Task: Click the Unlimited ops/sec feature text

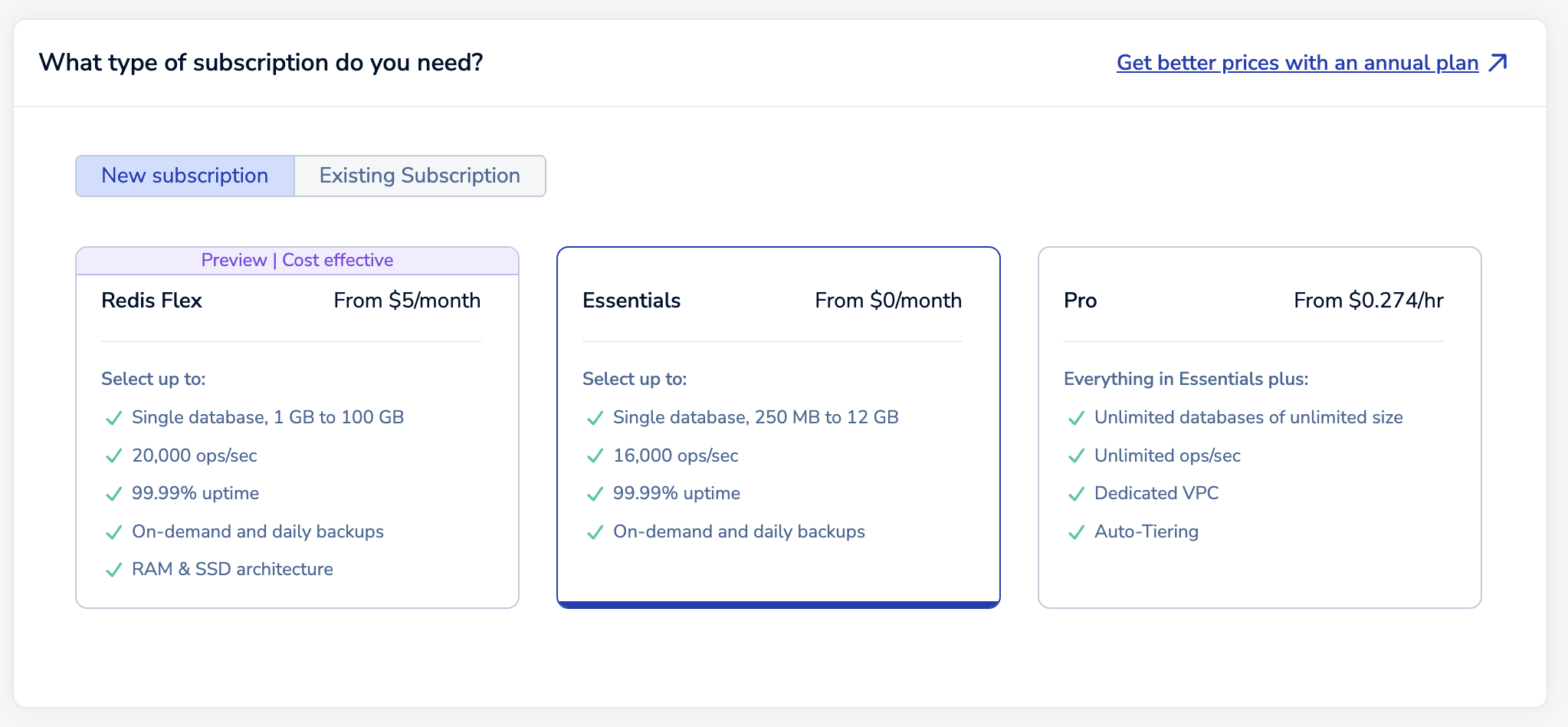Action: coord(1167,456)
